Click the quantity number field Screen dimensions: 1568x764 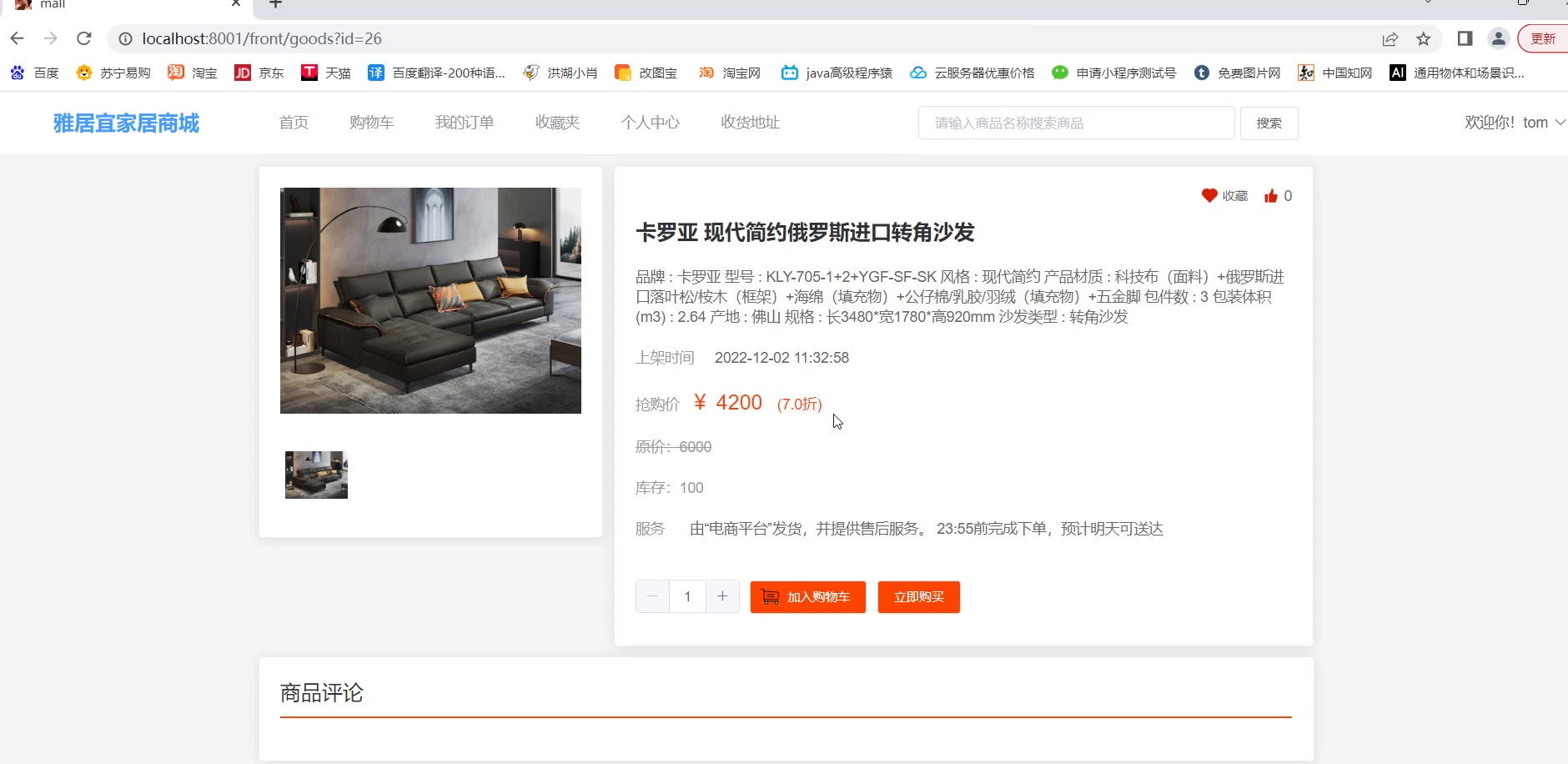pyautogui.click(x=687, y=596)
